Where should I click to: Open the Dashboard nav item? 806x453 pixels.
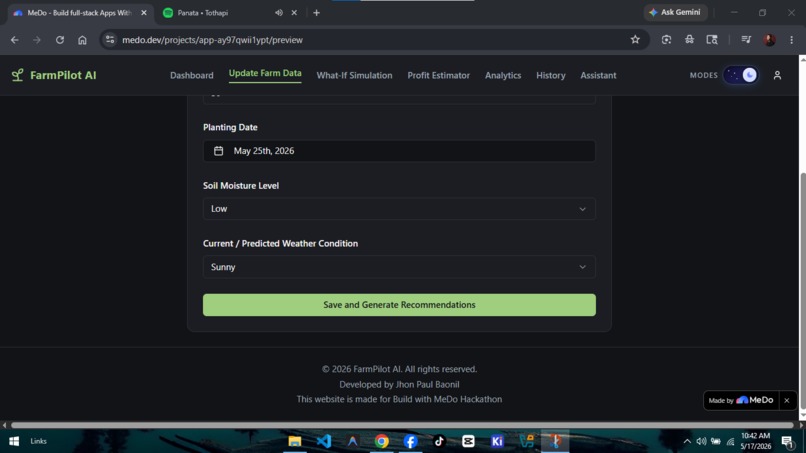192,75
